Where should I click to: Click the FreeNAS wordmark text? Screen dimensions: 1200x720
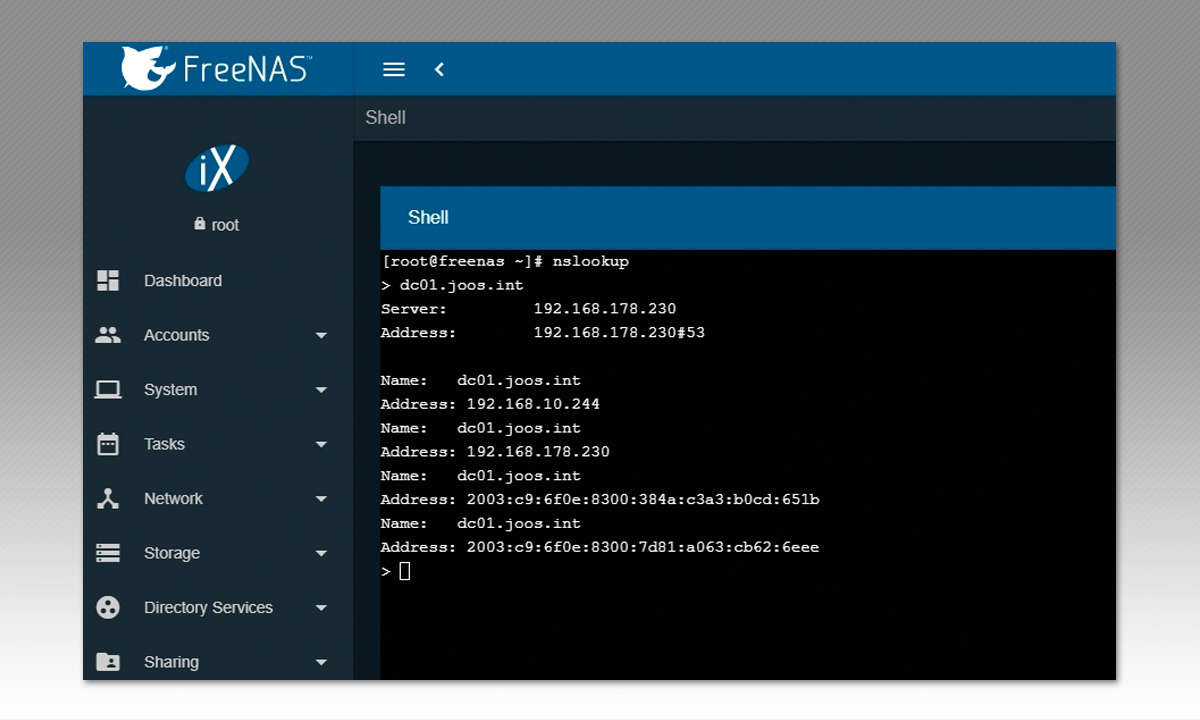coord(248,68)
